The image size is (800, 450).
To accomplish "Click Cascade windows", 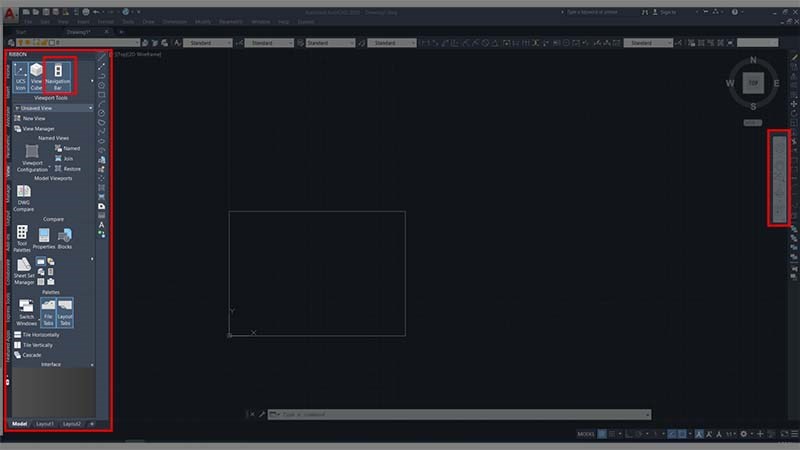I will coord(28,355).
